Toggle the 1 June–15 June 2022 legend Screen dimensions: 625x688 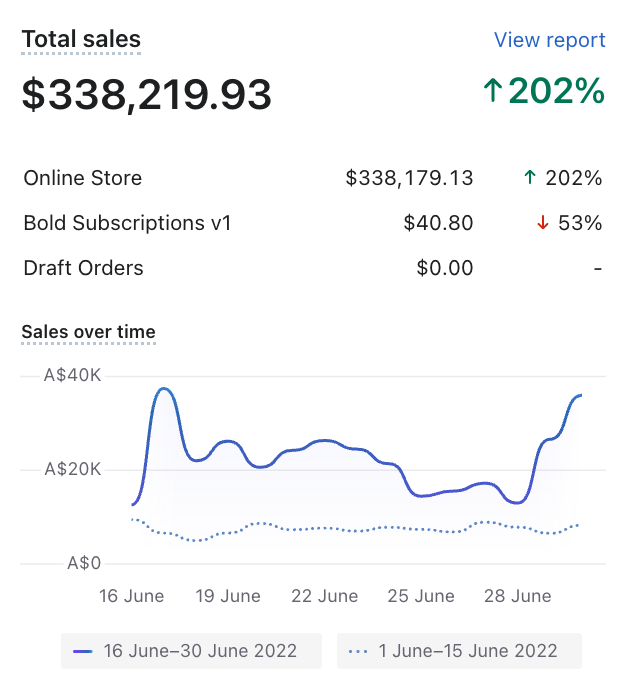459,651
